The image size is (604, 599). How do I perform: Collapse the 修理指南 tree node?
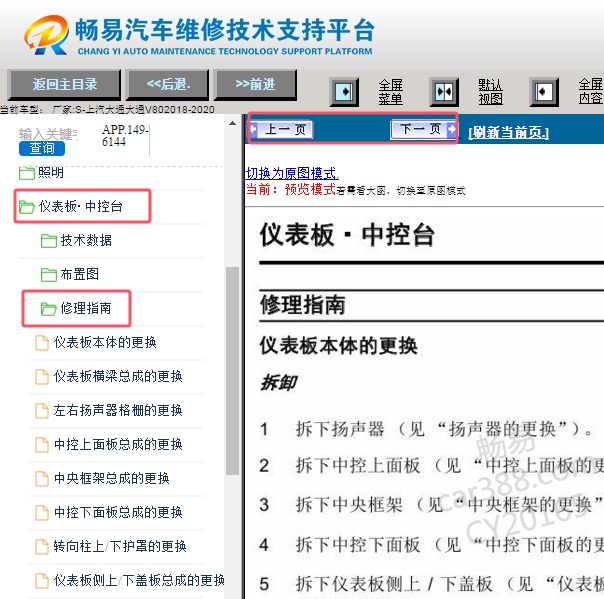(86, 309)
